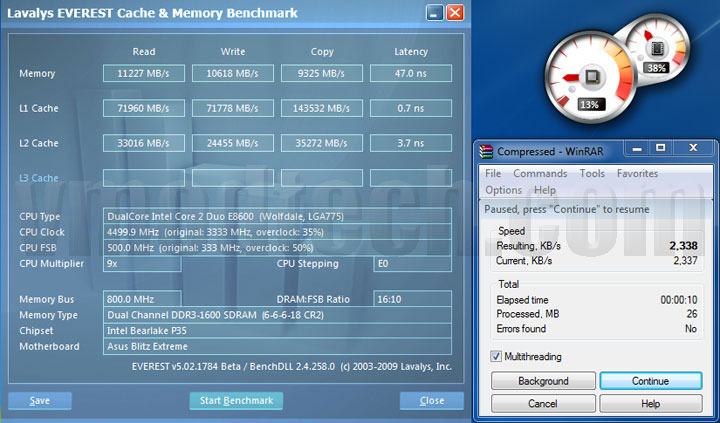Click the Memory Read value 11227 MB/s
Image resolution: width=720 pixels, height=423 pixels.
point(144,73)
